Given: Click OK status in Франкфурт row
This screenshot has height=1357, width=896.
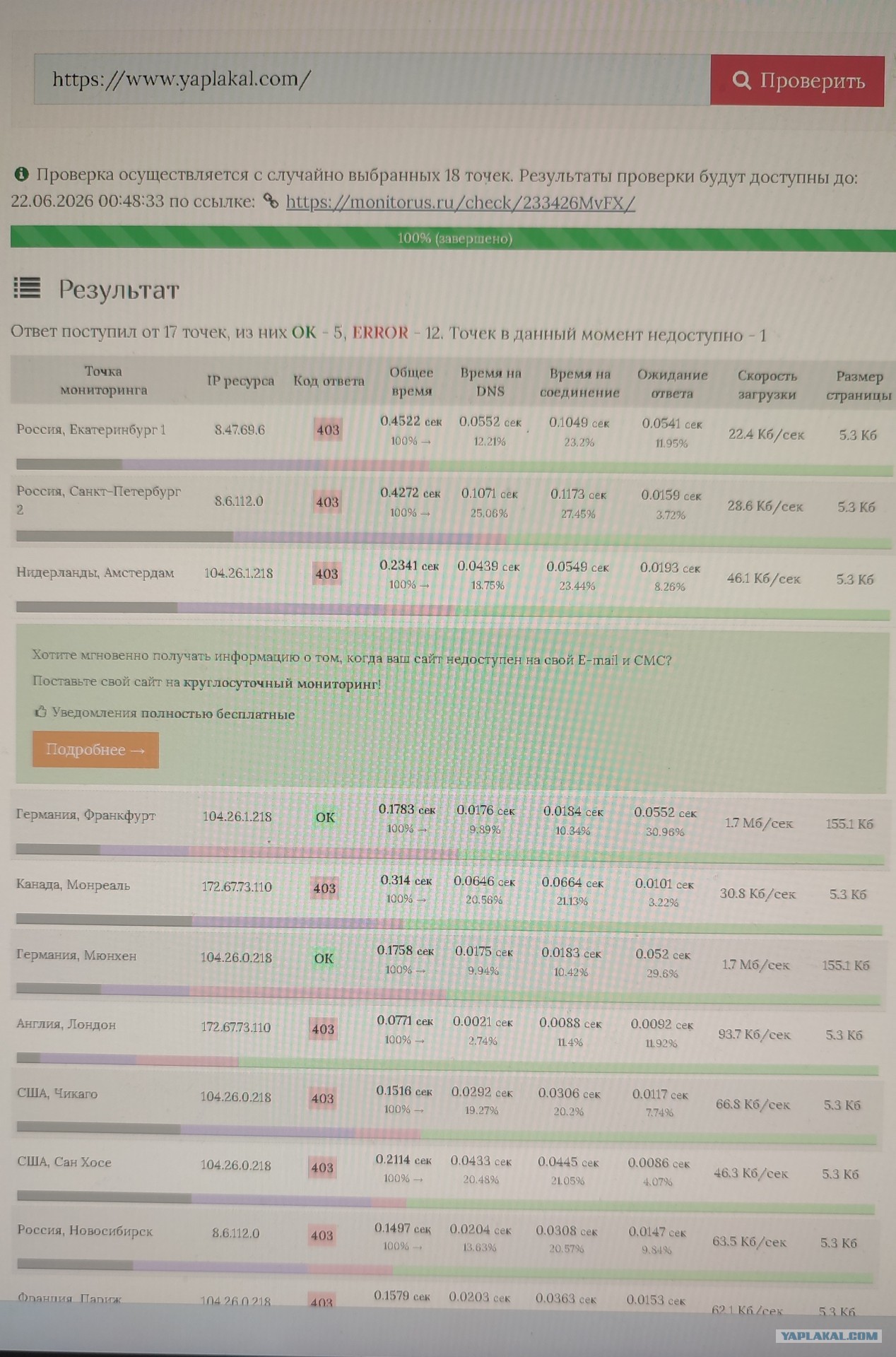Looking at the screenshot, I should (325, 818).
